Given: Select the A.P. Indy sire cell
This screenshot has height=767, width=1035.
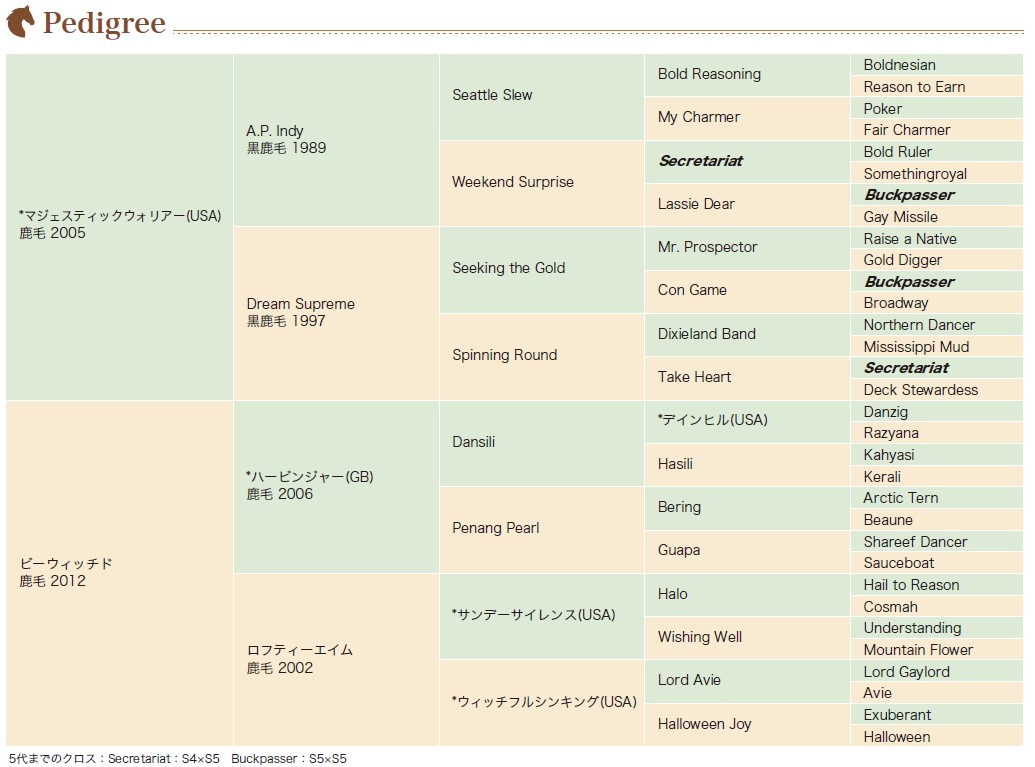Looking at the screenshot, I should 336,140.
